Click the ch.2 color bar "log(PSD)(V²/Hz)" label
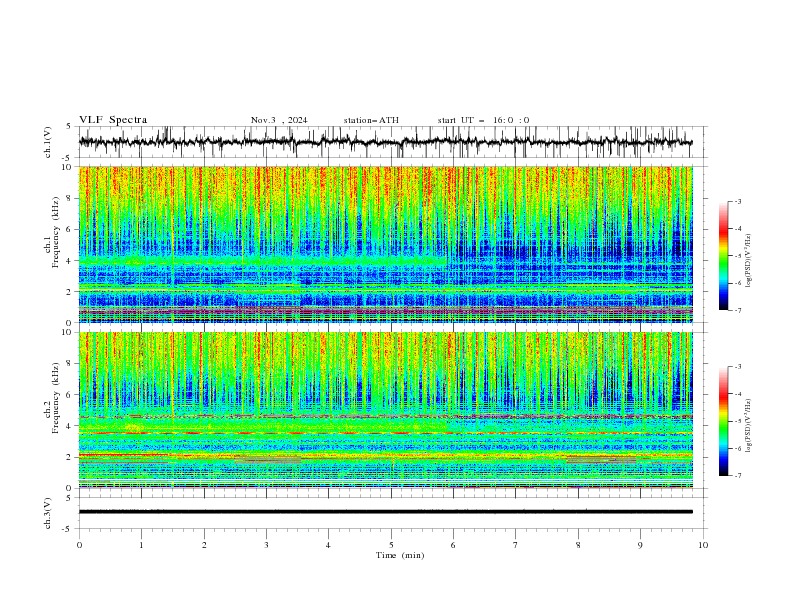792x612 pixels. click(749, 426)
